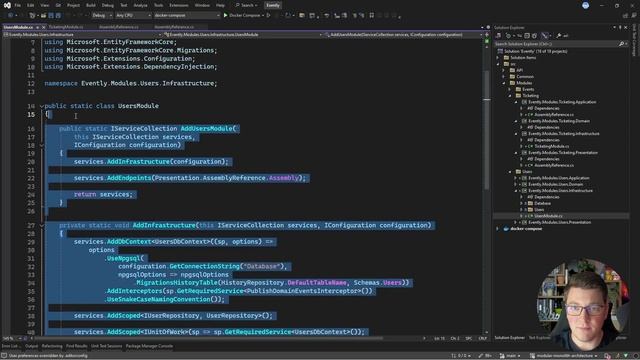Click Solution Explorer home view icon

(498, 36)
